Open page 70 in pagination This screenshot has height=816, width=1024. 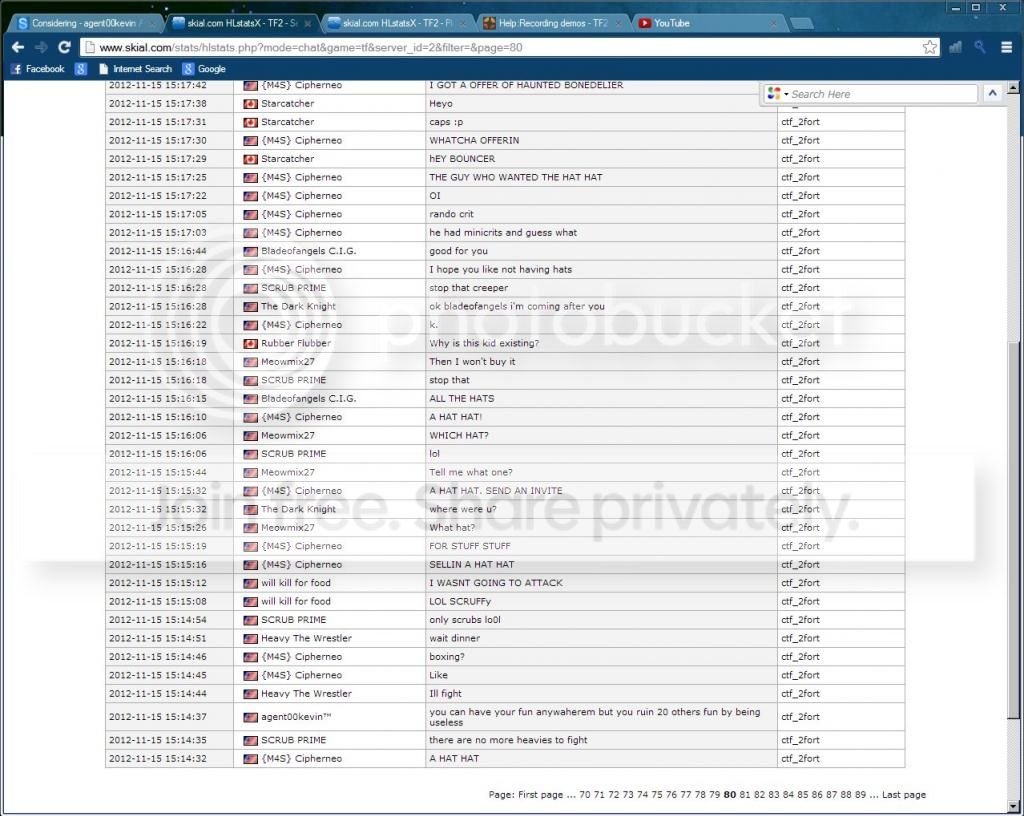coord(584,794)
